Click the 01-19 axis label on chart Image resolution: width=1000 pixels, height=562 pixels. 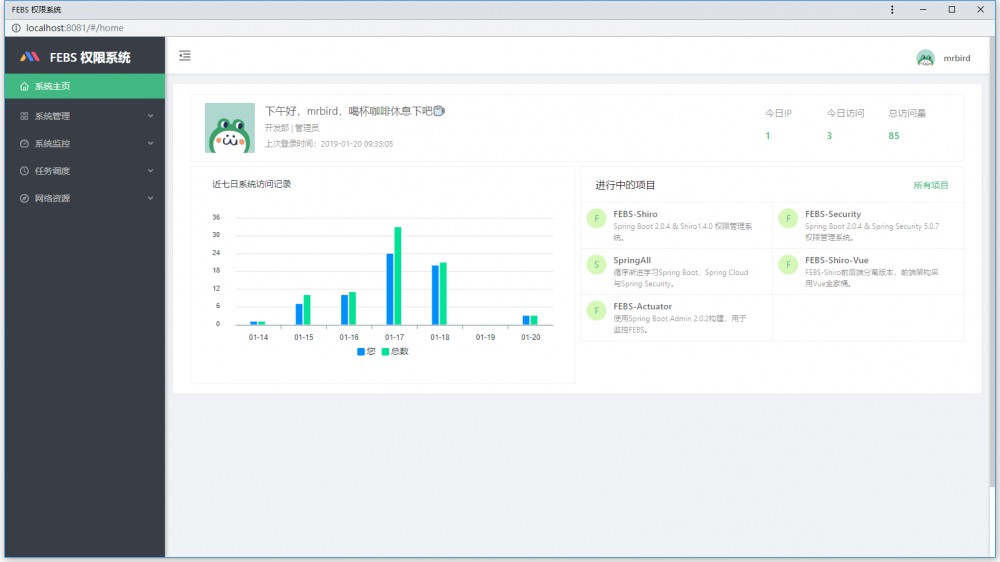point(485,337)
